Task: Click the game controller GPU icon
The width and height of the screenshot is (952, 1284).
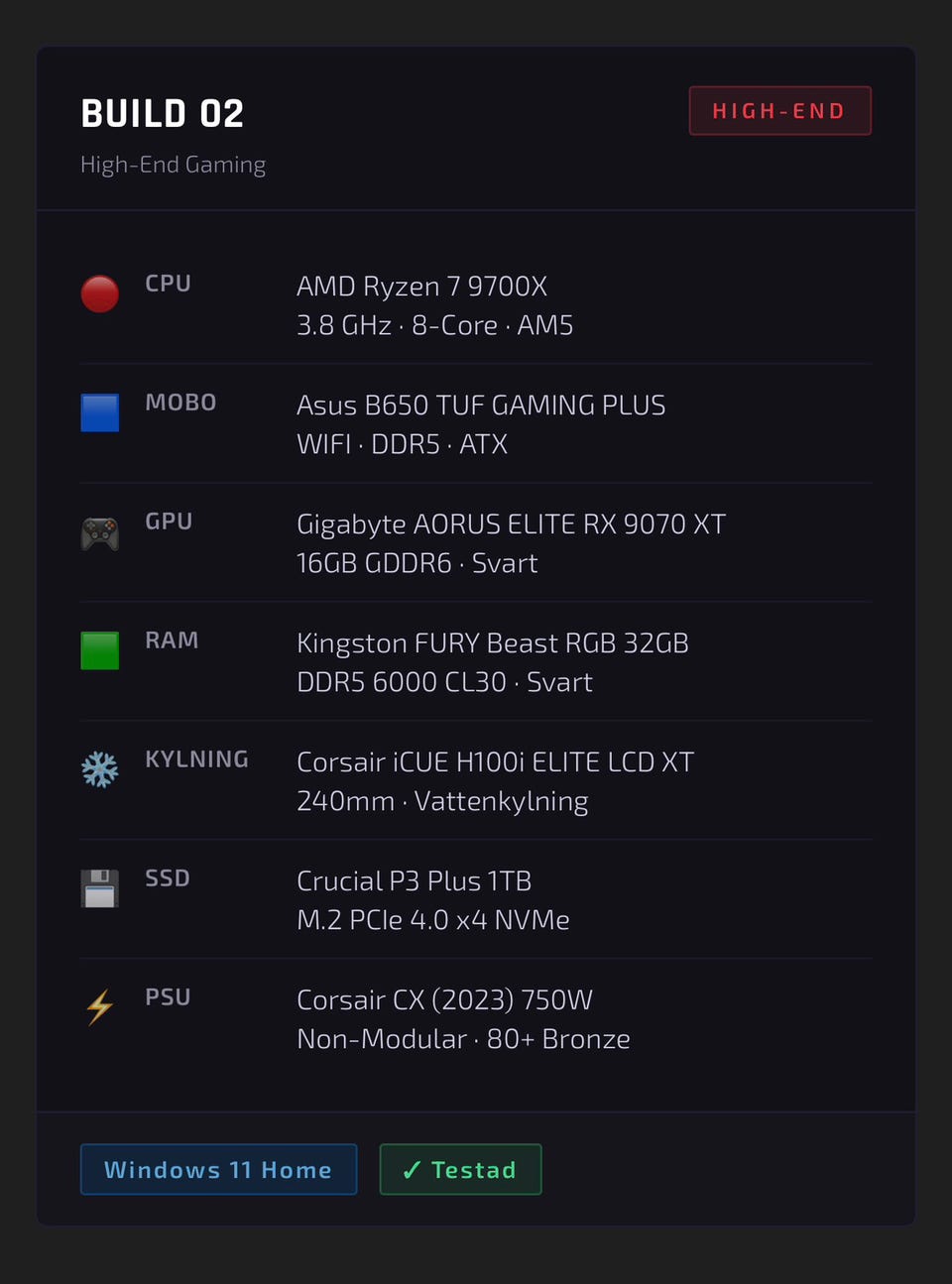Action: pos(99,532)
